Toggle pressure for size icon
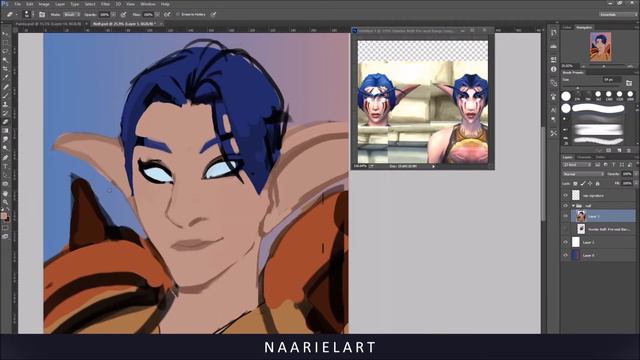 [213, 14]
